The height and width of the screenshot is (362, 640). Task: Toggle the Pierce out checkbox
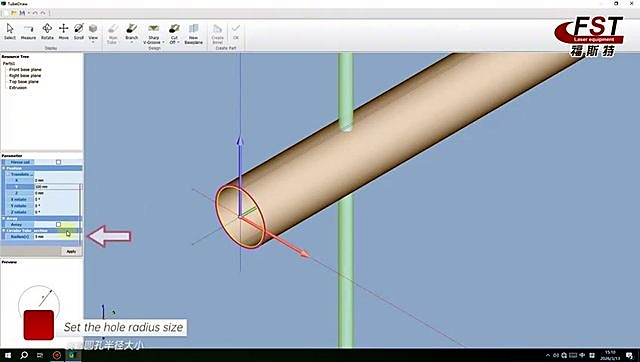[x=58, y=162]
